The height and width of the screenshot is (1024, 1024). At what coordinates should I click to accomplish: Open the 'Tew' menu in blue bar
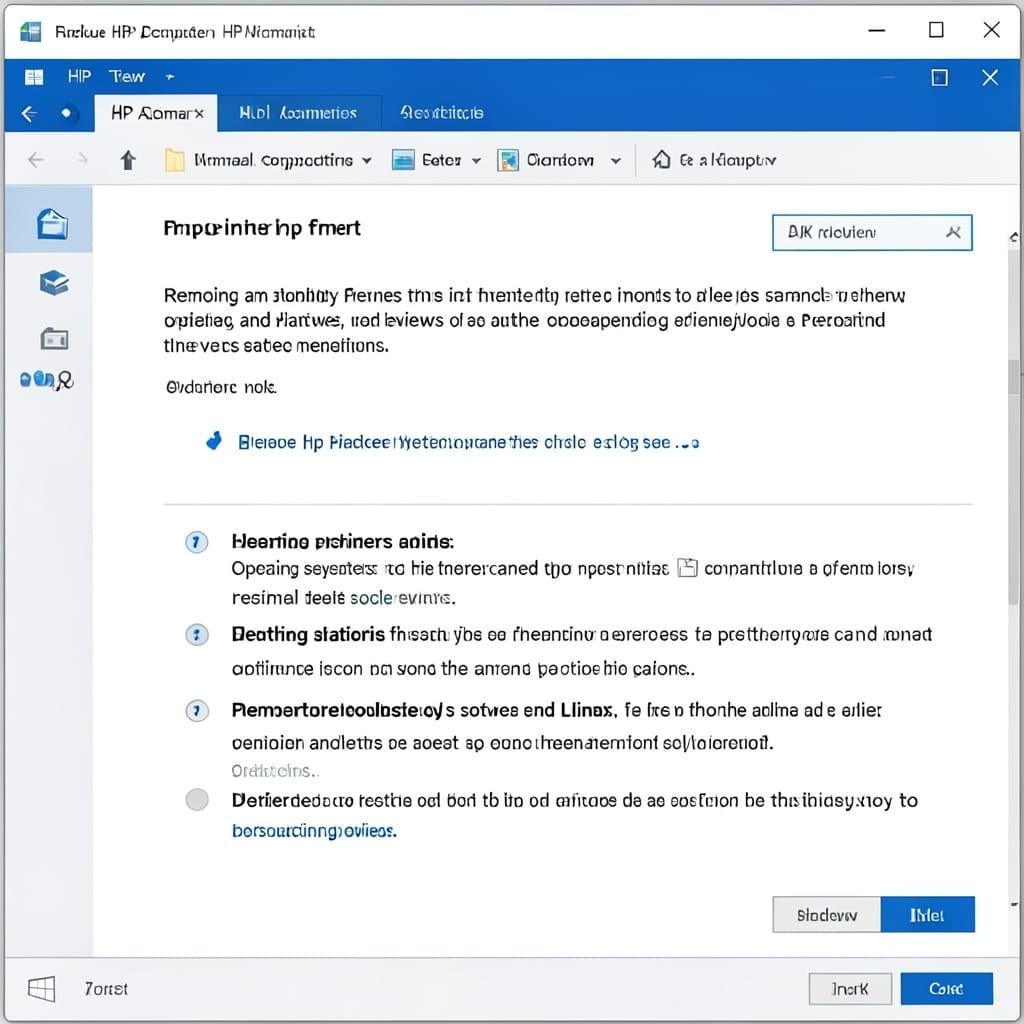(x=127, y=76)
